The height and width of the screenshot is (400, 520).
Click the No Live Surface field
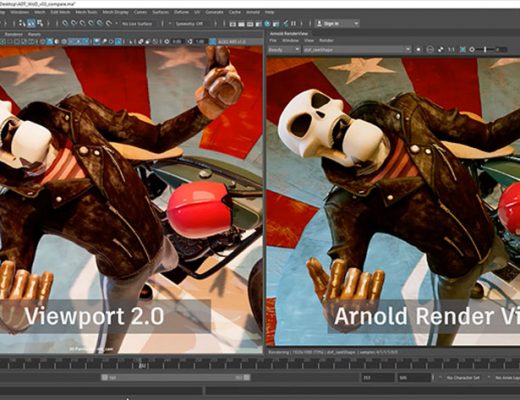point(137,24)
